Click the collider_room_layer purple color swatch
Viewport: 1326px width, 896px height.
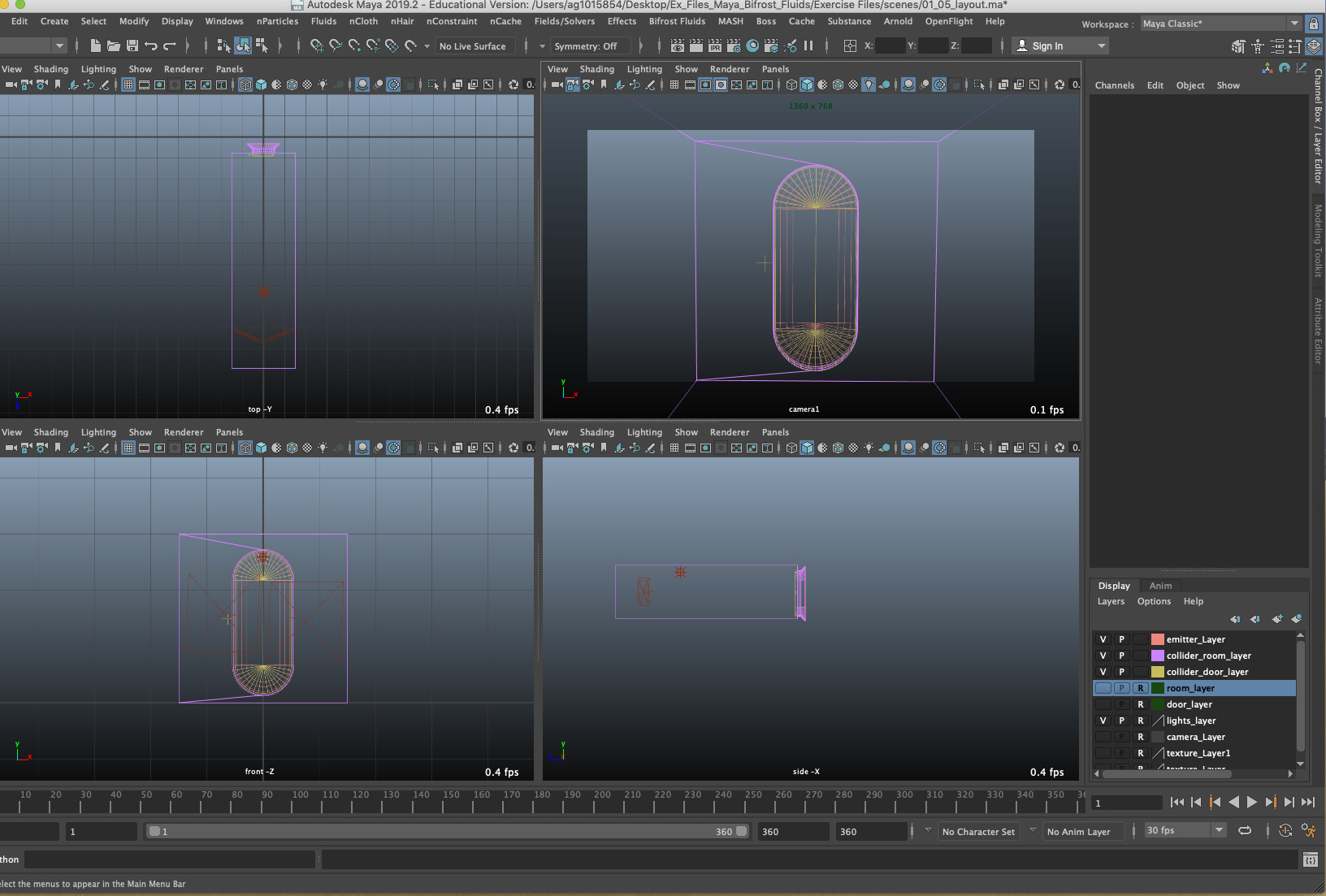[1158, 656]
